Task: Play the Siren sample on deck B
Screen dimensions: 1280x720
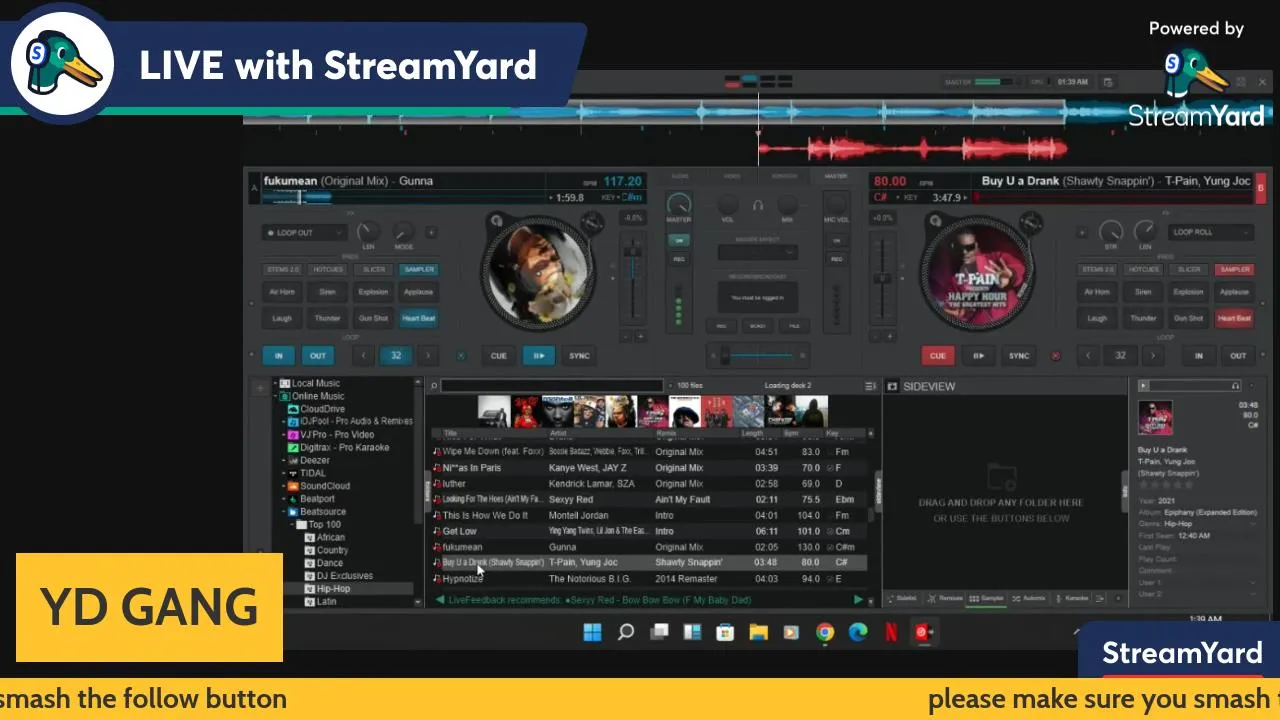Action: [1143, 292]
